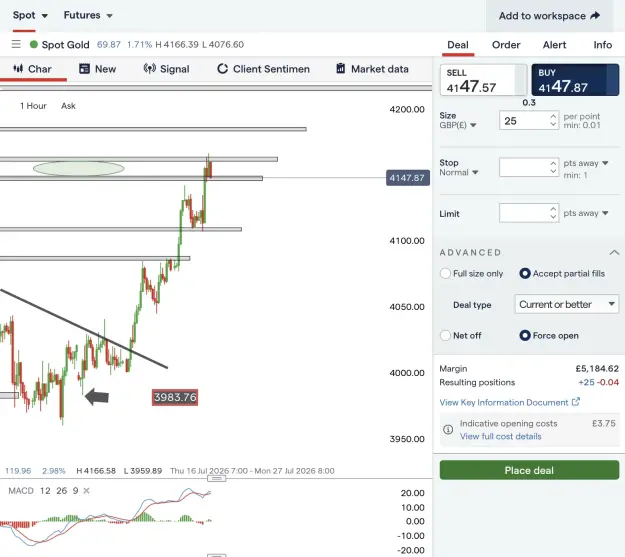This screenshot has width=625, height=557.
Task: Select Full size only radio option
Action: [x=445, y=274]
